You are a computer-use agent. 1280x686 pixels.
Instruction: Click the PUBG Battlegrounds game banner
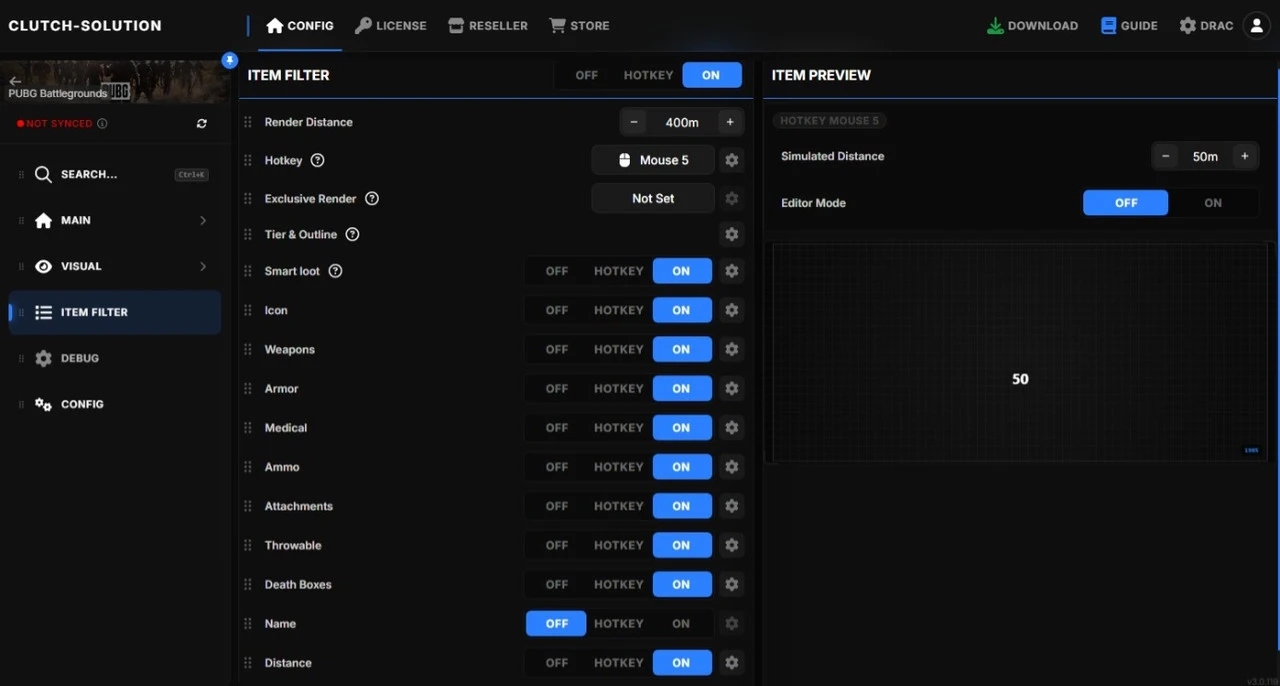[x=115, y=82]
